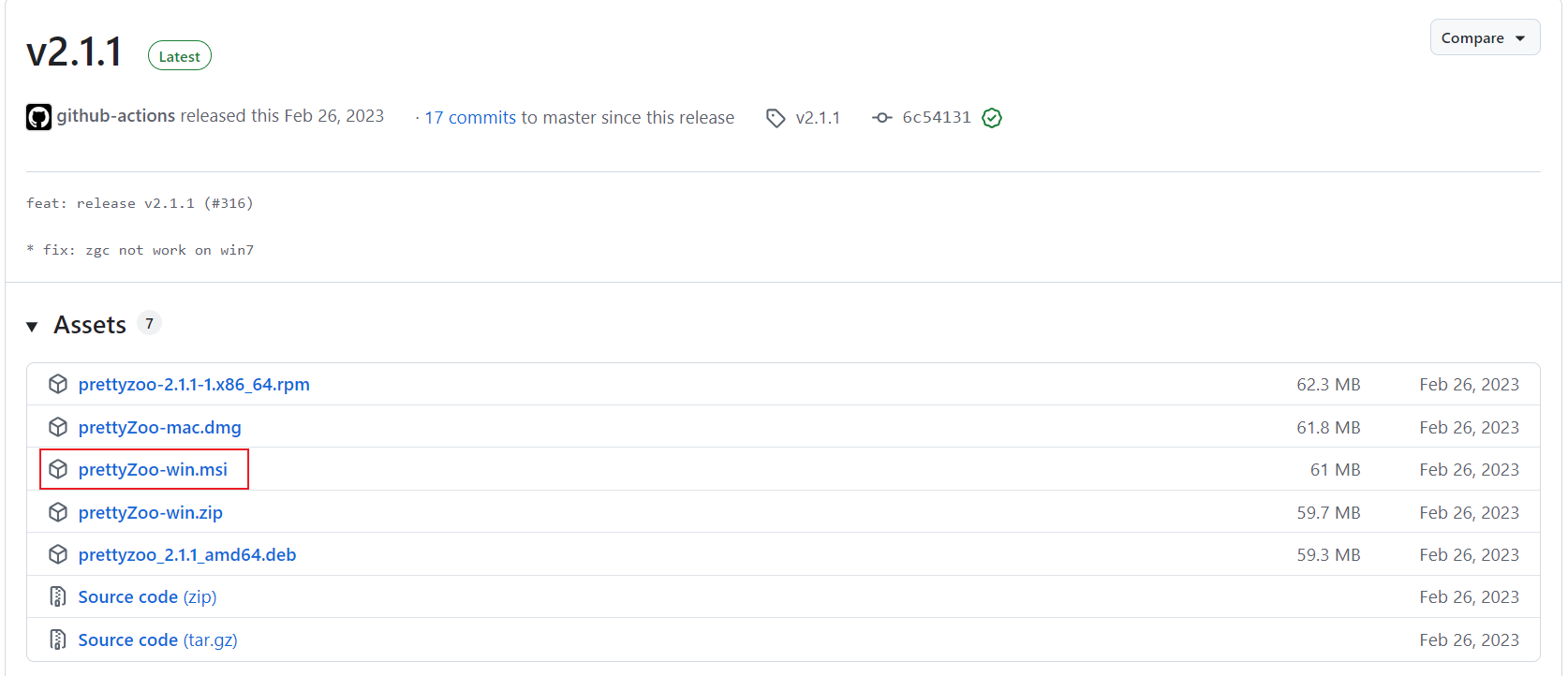Click the Latest release badge
This screenshot has height=676, width=1568.
(x=180, y=56)
